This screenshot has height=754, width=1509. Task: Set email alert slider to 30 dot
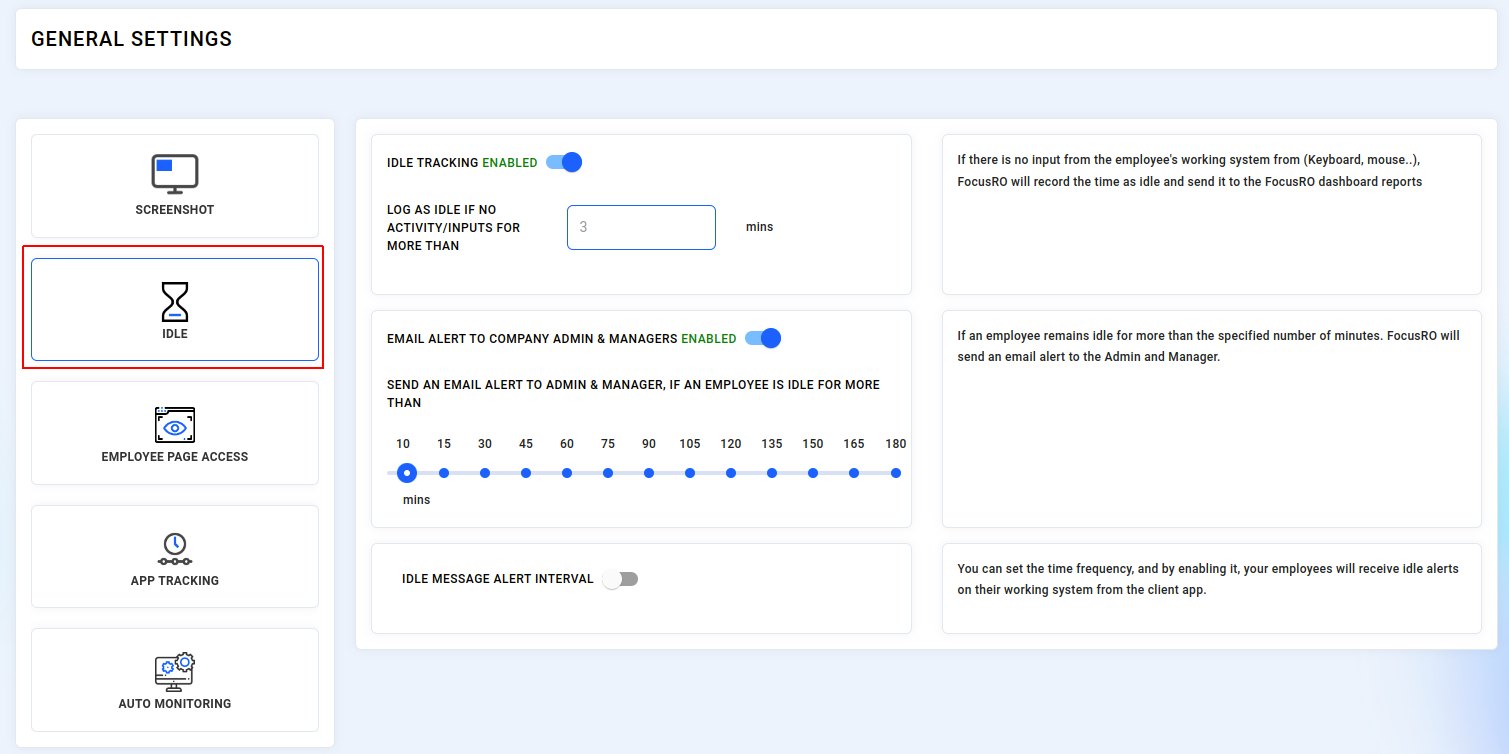(485, 473)
